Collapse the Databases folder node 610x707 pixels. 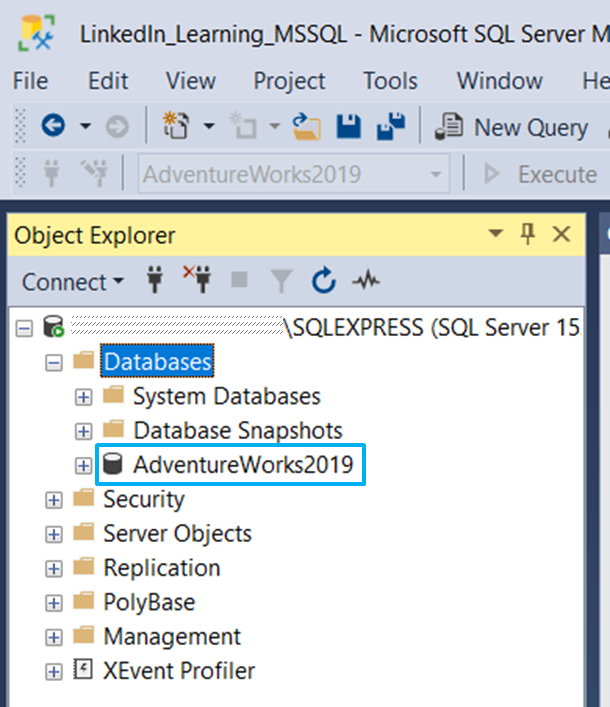click(54, 363)
